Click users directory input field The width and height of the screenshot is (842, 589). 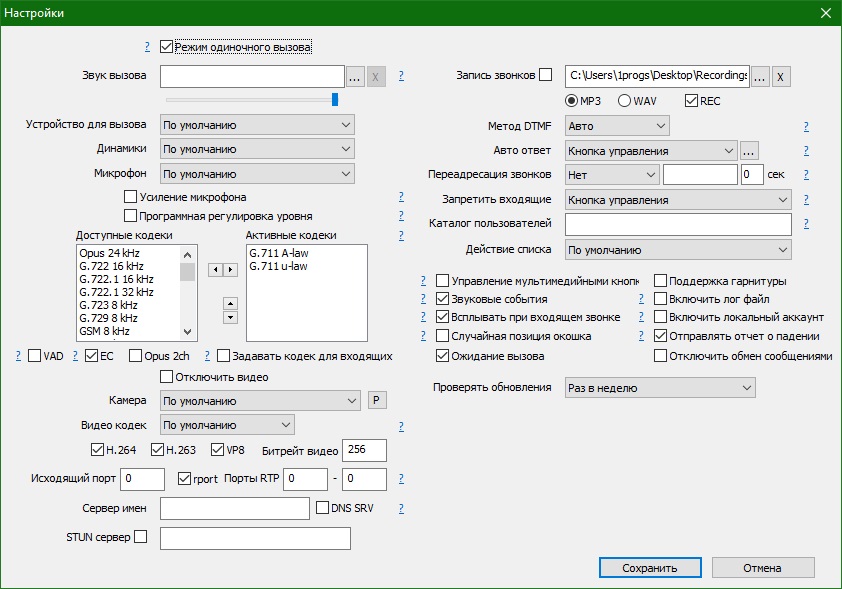point(678,224)
